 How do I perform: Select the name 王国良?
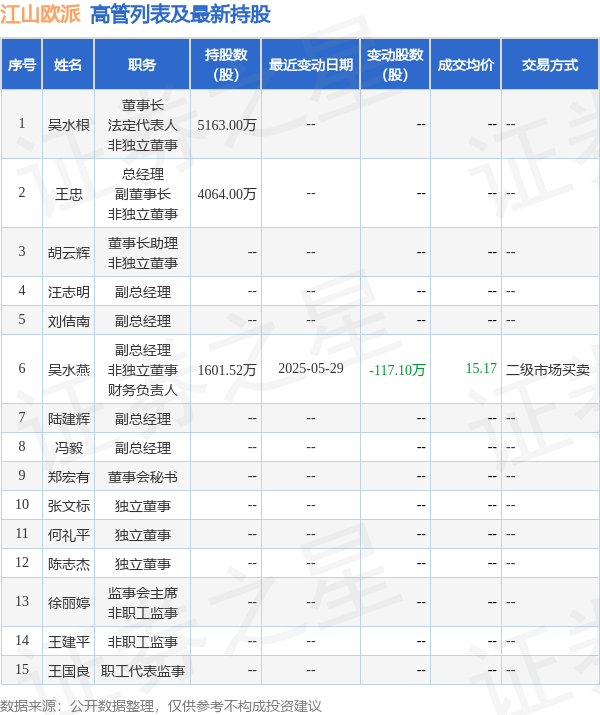(69, 671)
